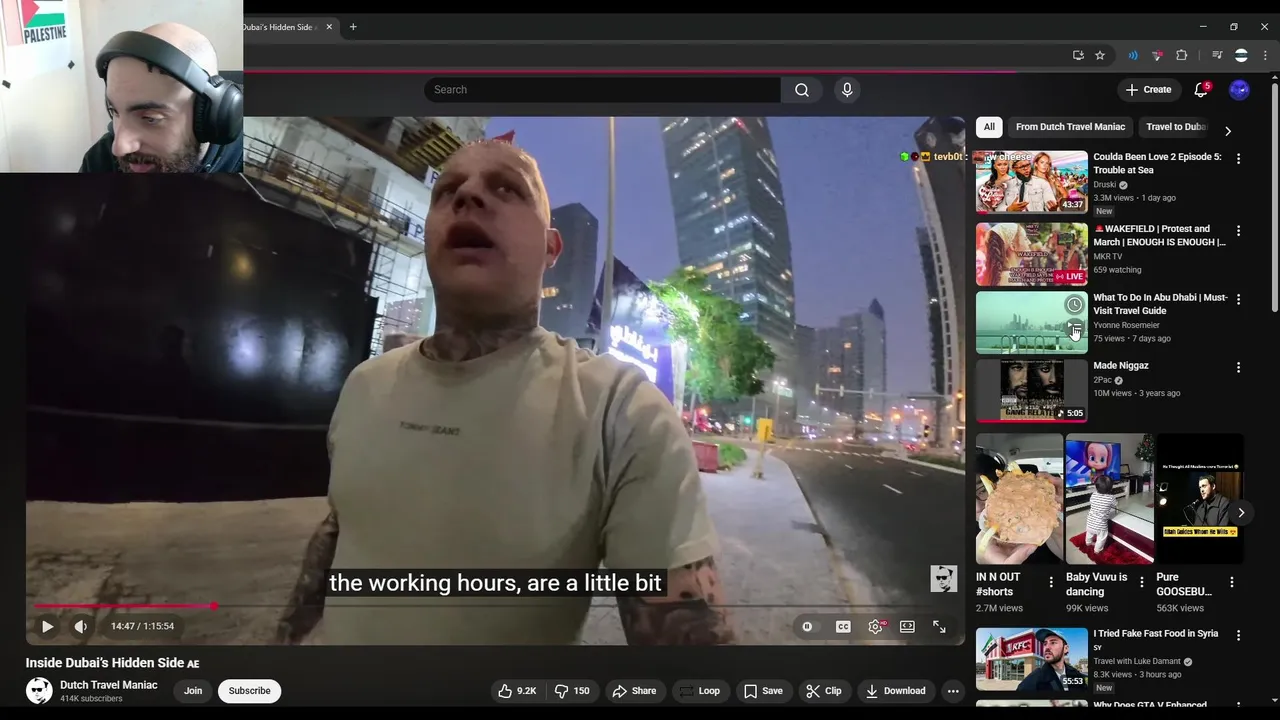Image resolution: width=1280 pixels, height=720 pixels.
Task: Open WAKEFIELD Protest live title
Action: (1159, 236)
